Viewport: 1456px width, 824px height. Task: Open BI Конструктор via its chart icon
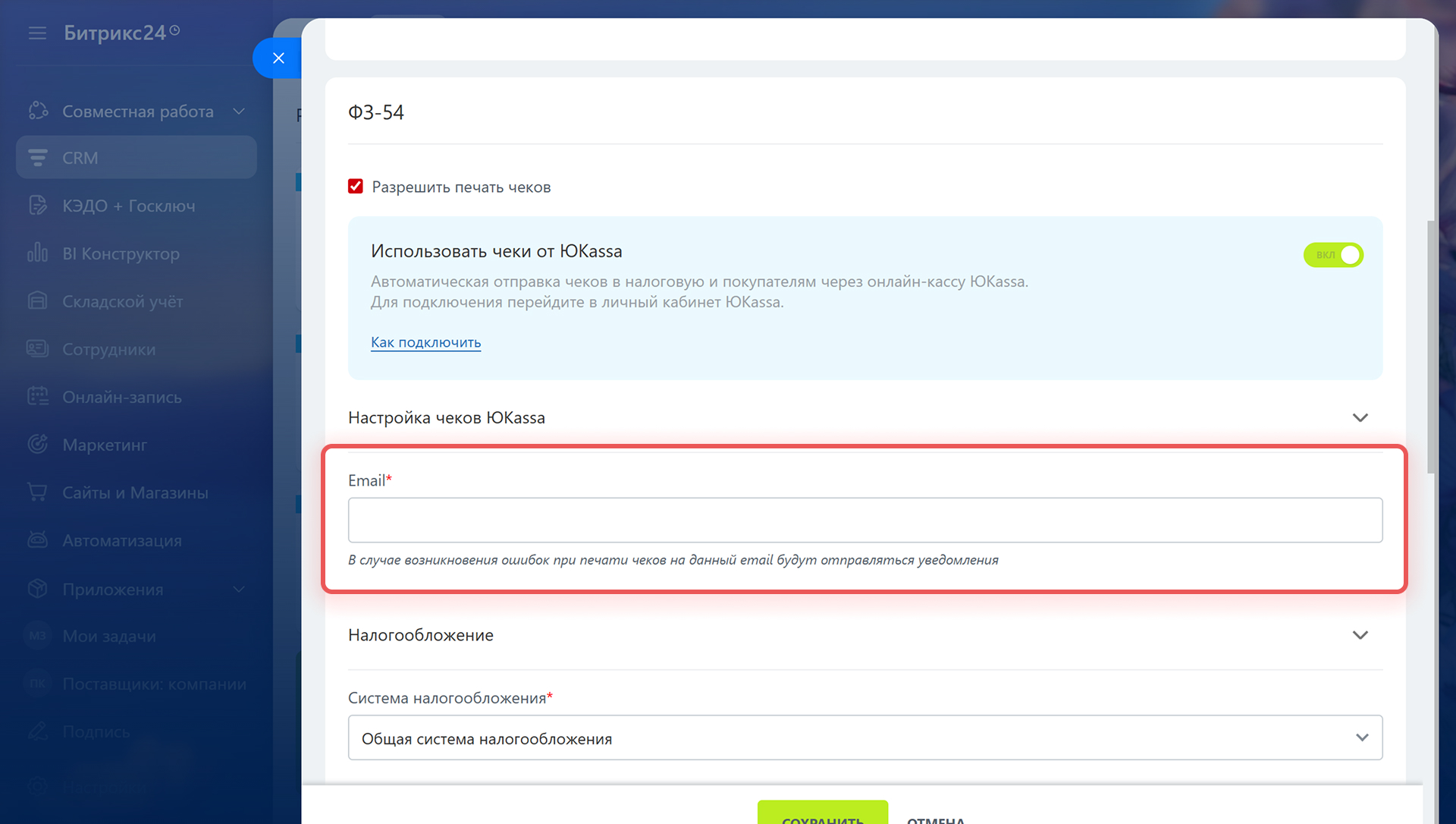pos(37,253)
